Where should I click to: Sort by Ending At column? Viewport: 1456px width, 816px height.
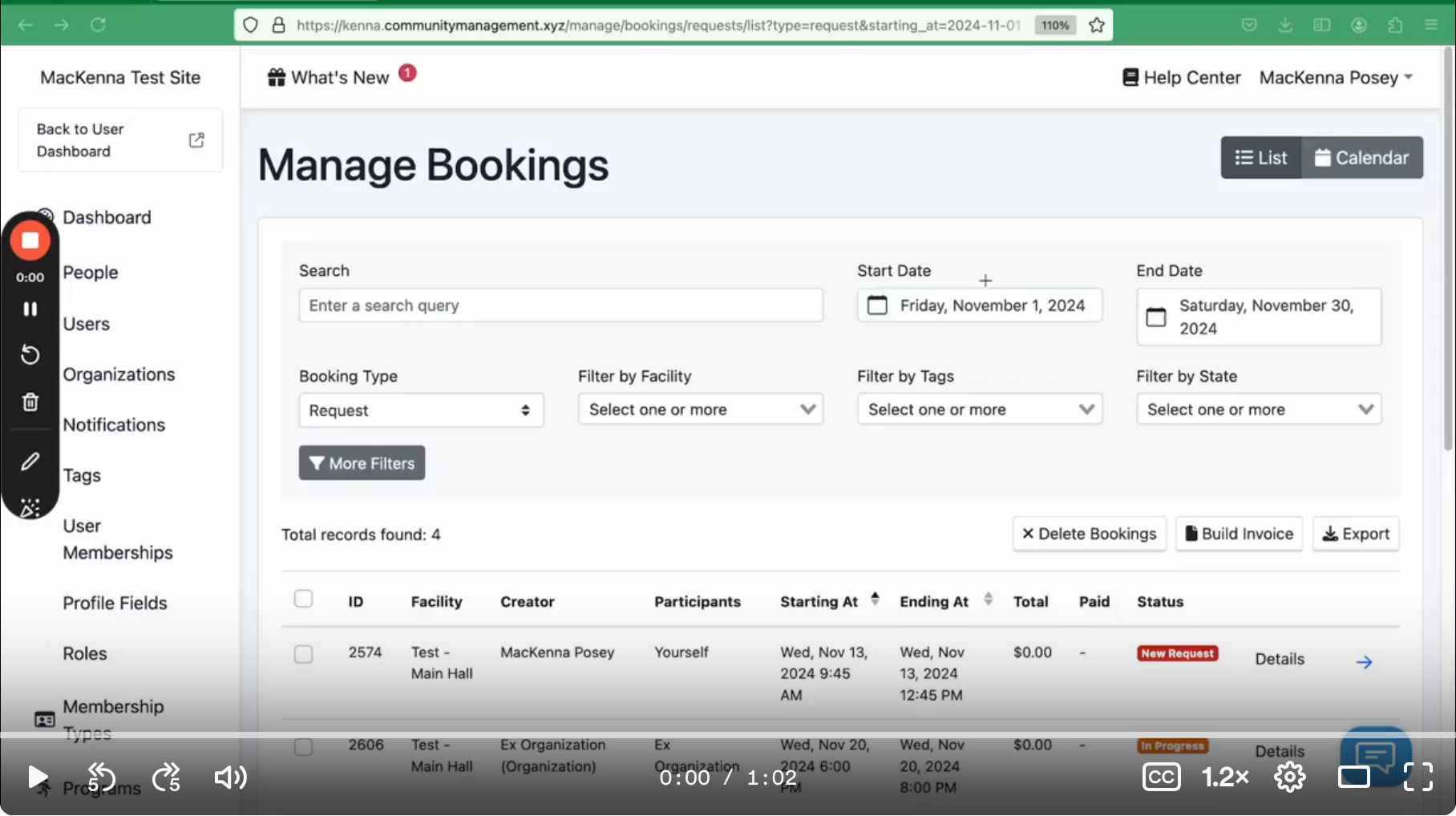(946, 601)
